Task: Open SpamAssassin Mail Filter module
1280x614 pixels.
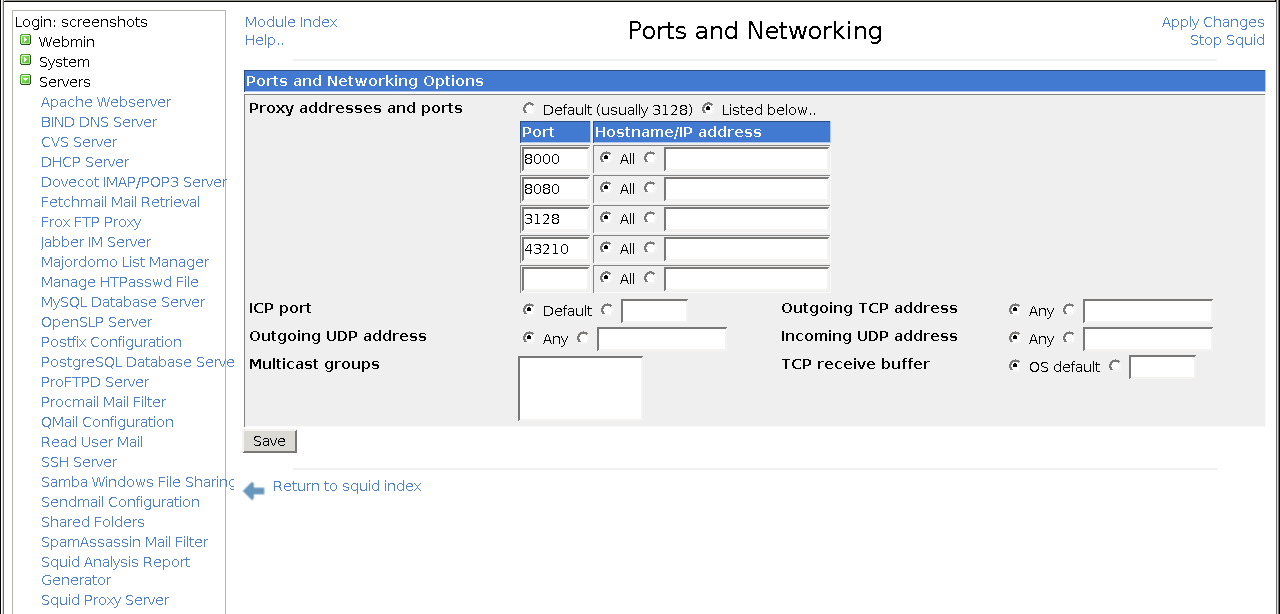Action: (124, 542)
